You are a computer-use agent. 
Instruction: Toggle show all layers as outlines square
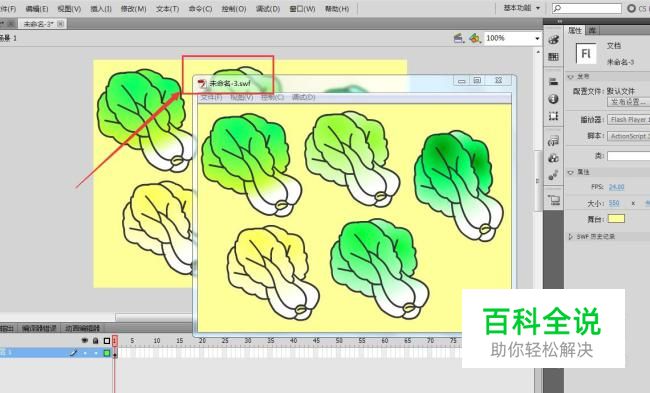pyautogui.click(x=107, y=341)
